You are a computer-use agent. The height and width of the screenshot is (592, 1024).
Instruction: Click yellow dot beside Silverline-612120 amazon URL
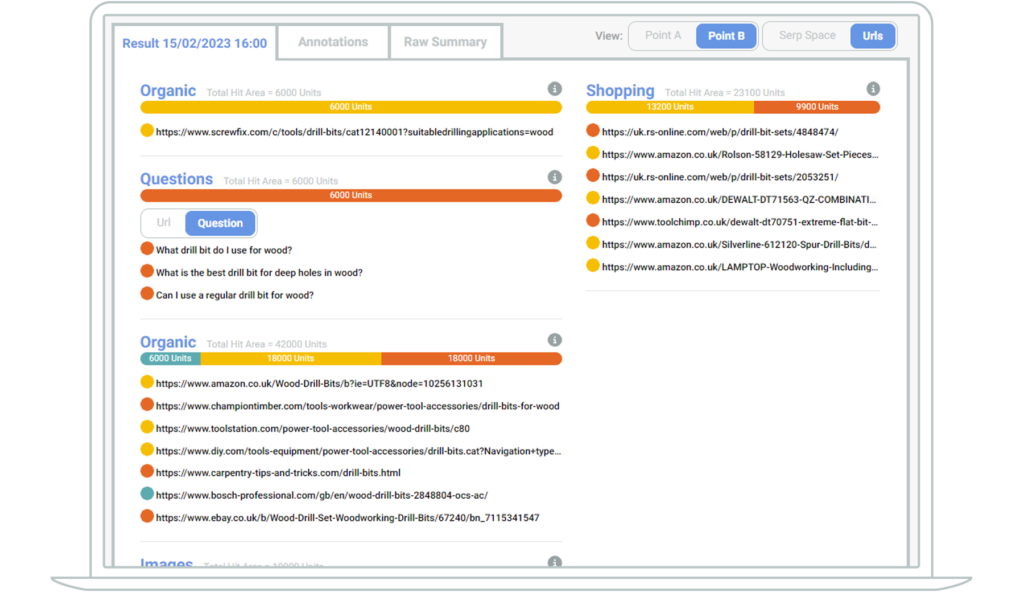click(593, 243)
